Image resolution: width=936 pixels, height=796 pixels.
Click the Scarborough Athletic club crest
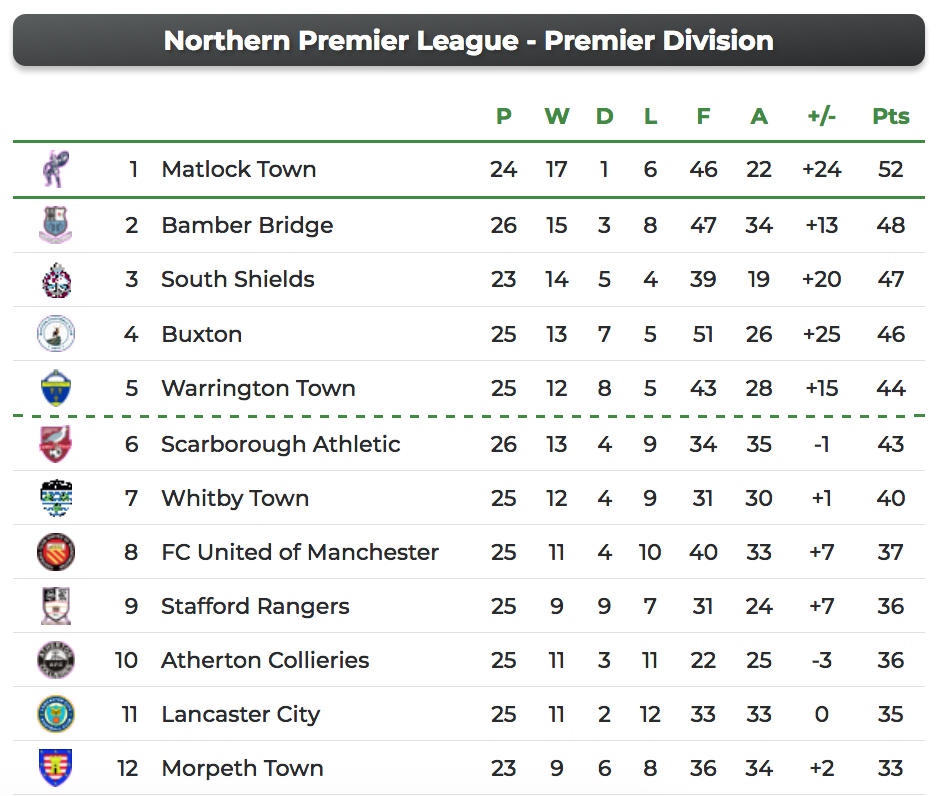point(56,444)
